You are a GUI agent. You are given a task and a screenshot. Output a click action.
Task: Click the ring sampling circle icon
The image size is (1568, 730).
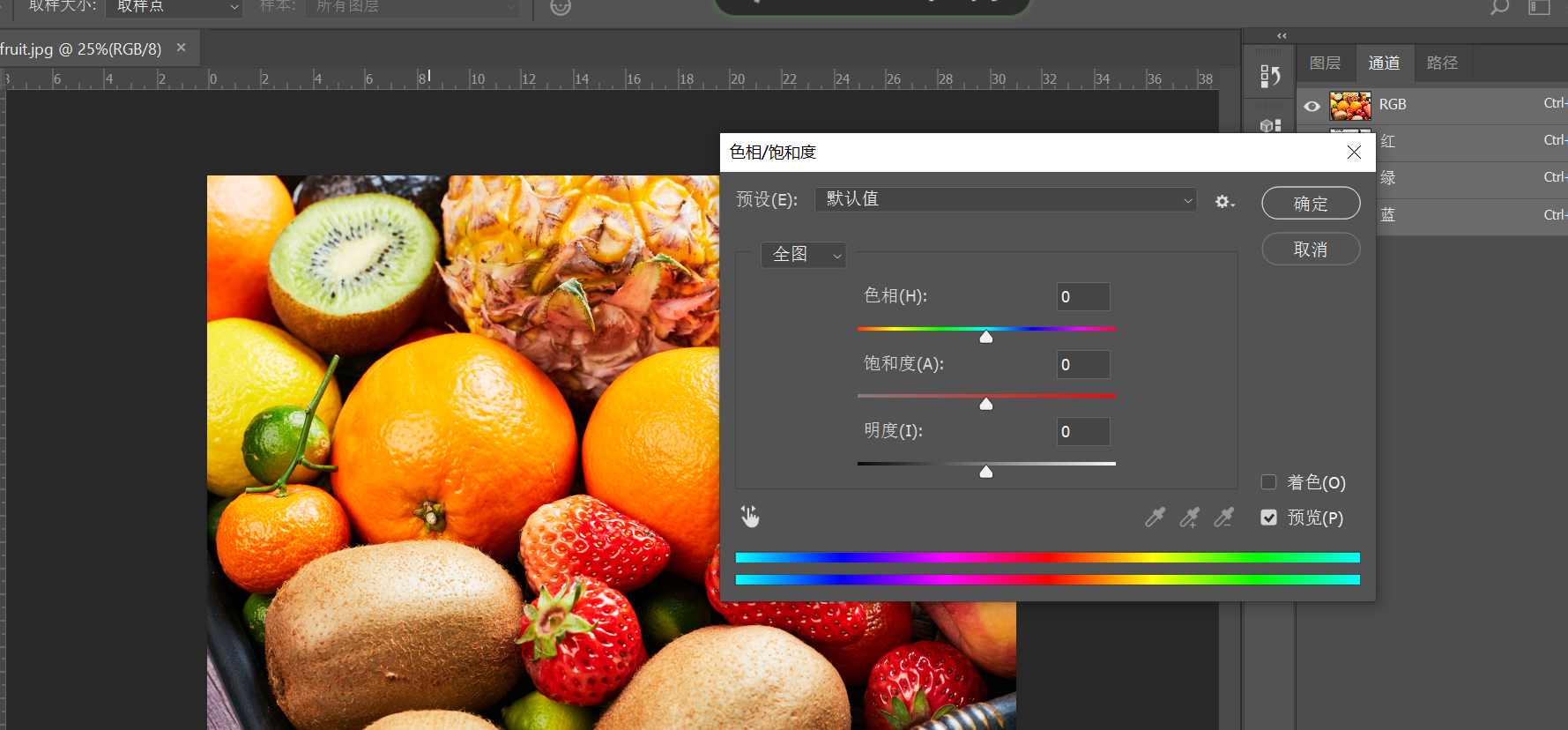[561, 7]
